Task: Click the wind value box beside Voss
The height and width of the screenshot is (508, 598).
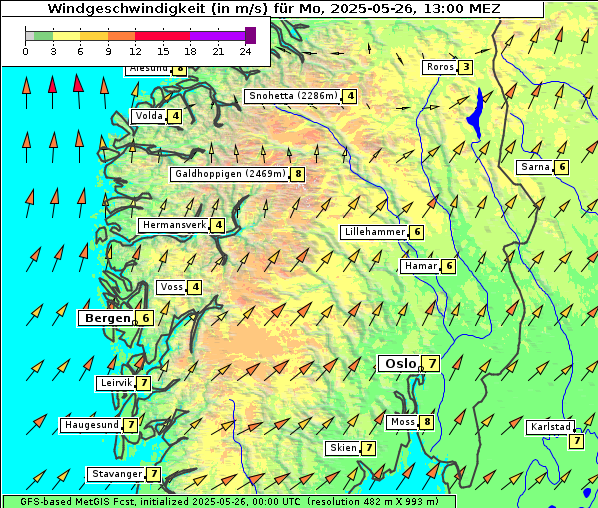Action: 195,287
